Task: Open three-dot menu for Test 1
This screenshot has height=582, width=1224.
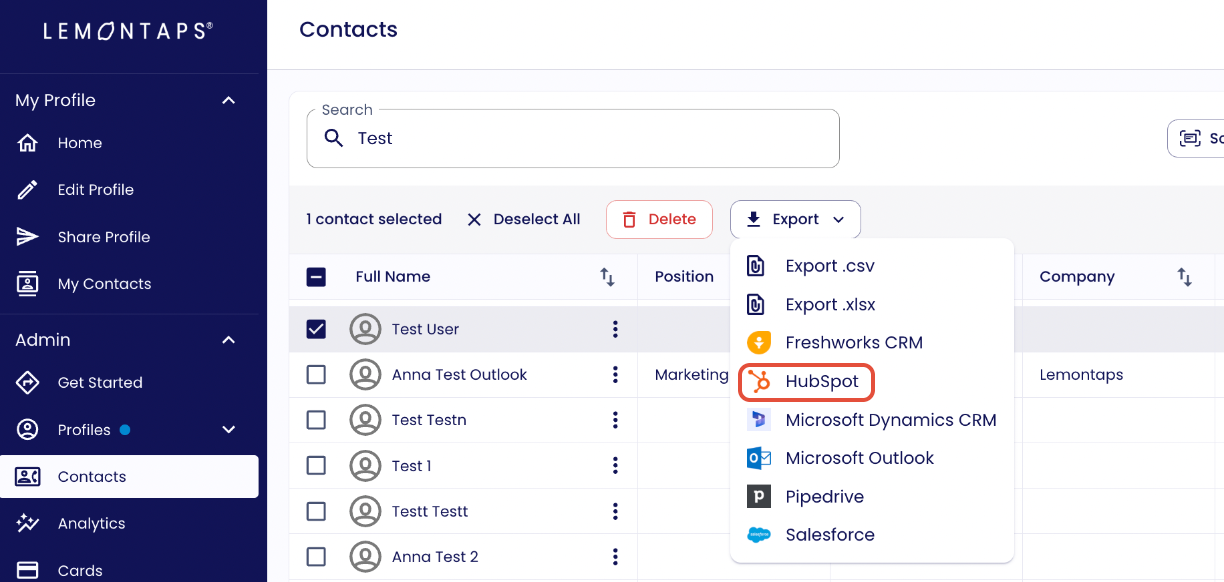Action: pos(615,466)
